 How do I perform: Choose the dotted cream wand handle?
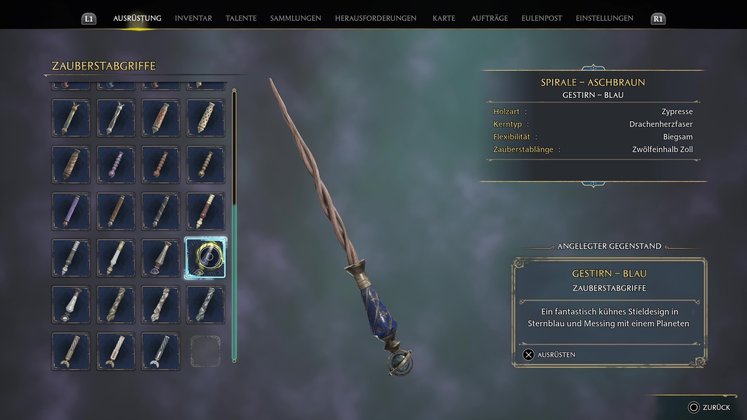click(205, 118)
